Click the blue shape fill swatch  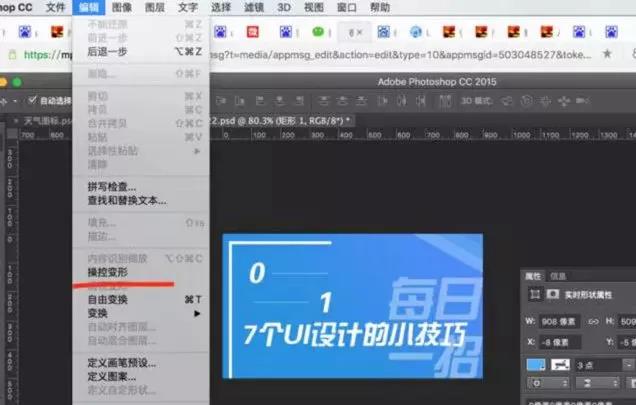tap(536, 365)
